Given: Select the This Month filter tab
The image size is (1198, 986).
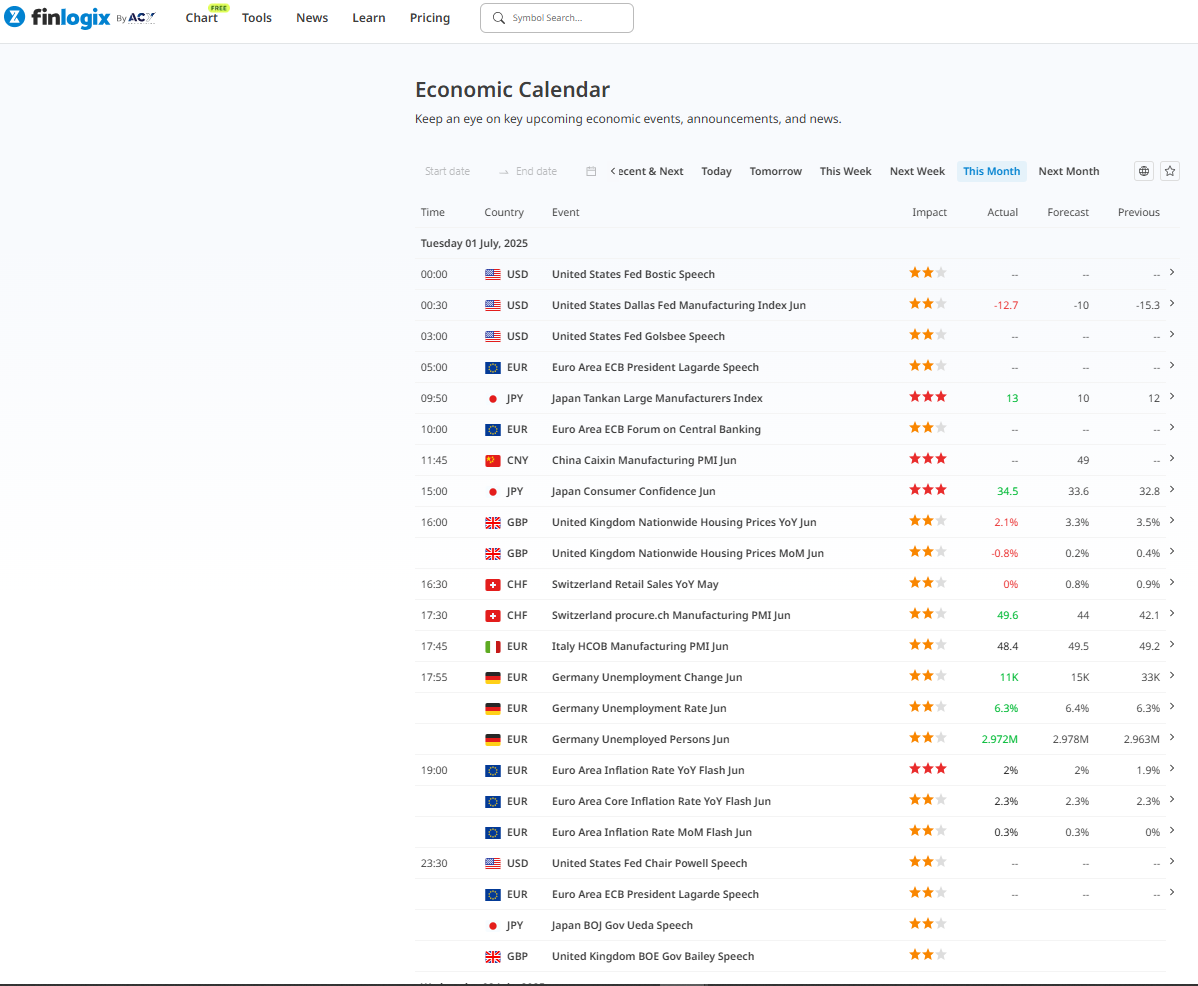Looking at the screenshot, I should tap(991, 171).
